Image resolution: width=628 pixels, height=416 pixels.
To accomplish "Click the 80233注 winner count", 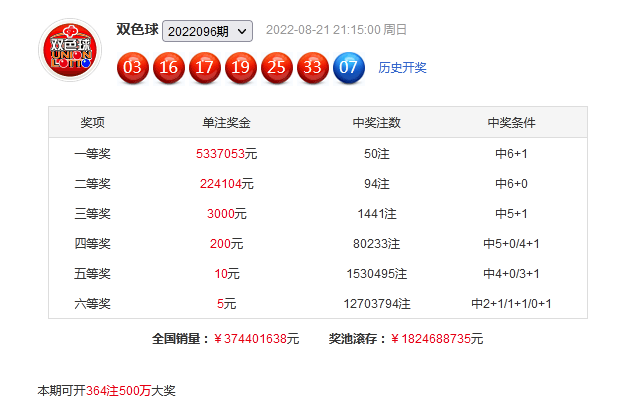I will [x=376, y=244].
